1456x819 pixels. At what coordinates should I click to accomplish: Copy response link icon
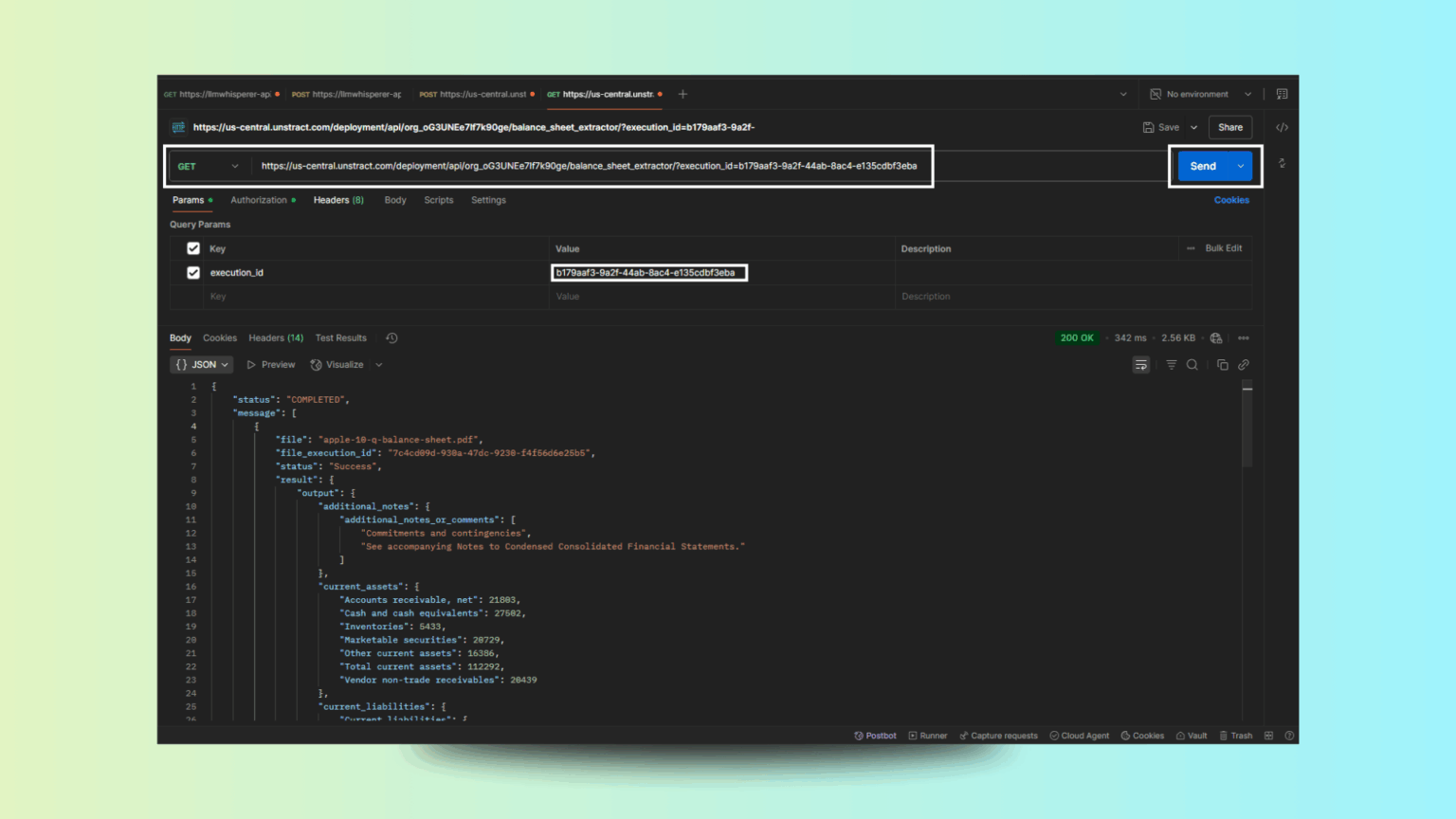tap(1244, 365)
